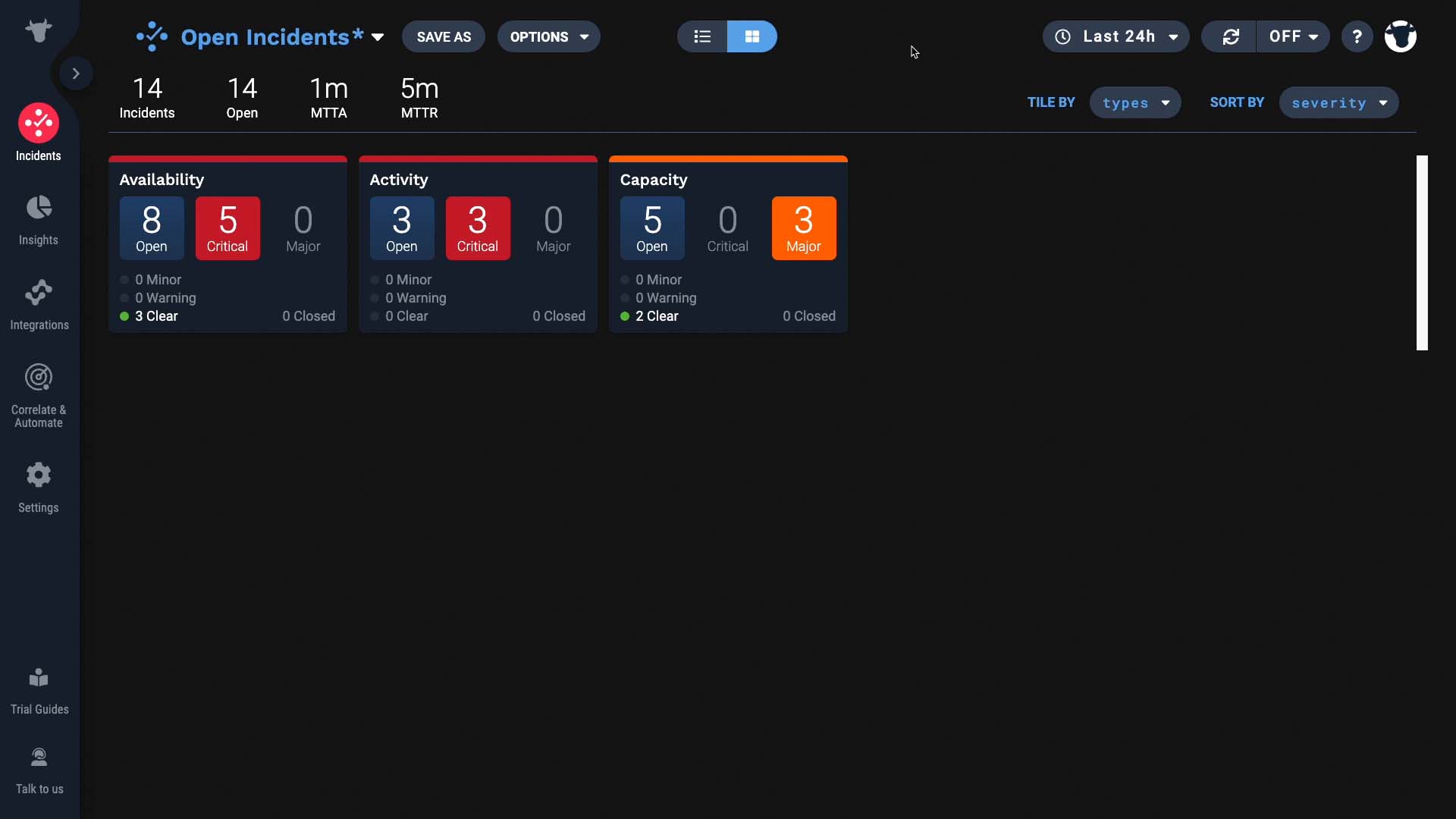Screen dimensions: 1456x819
Task: Click Availability 0 Major counter
Action: pyautogui.click(x=303, y=228)
